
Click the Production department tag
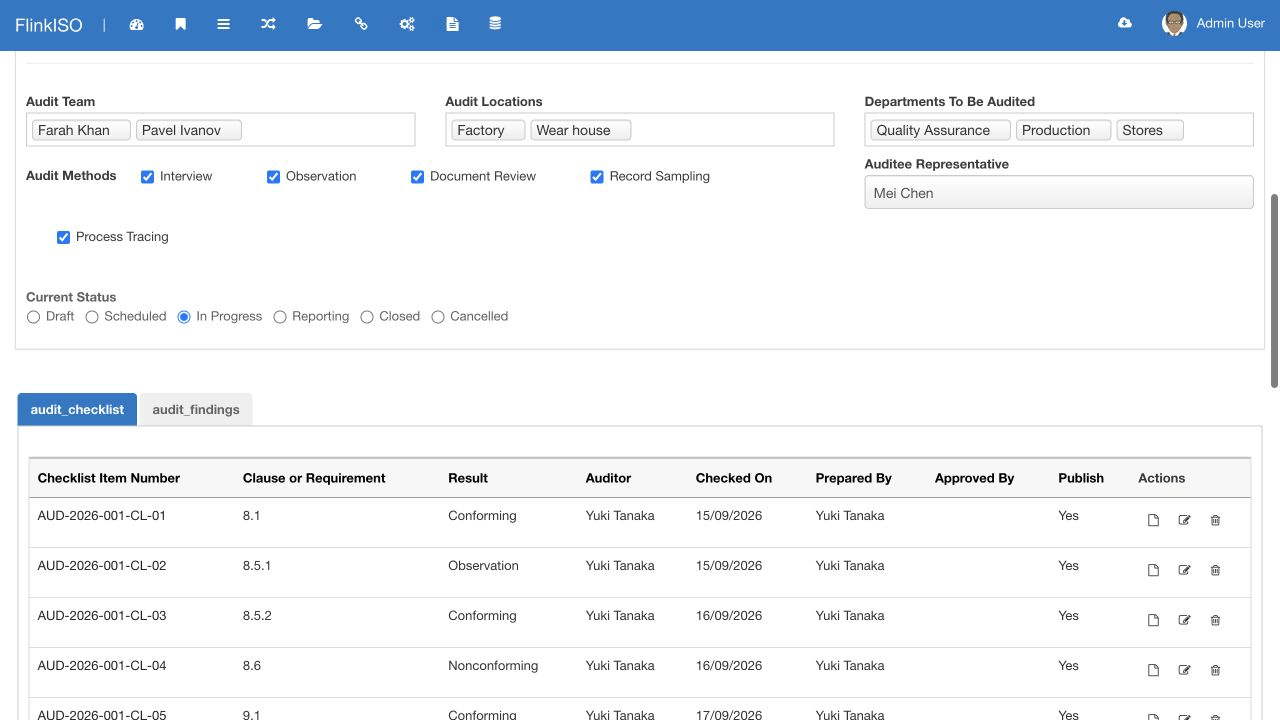1063,130
